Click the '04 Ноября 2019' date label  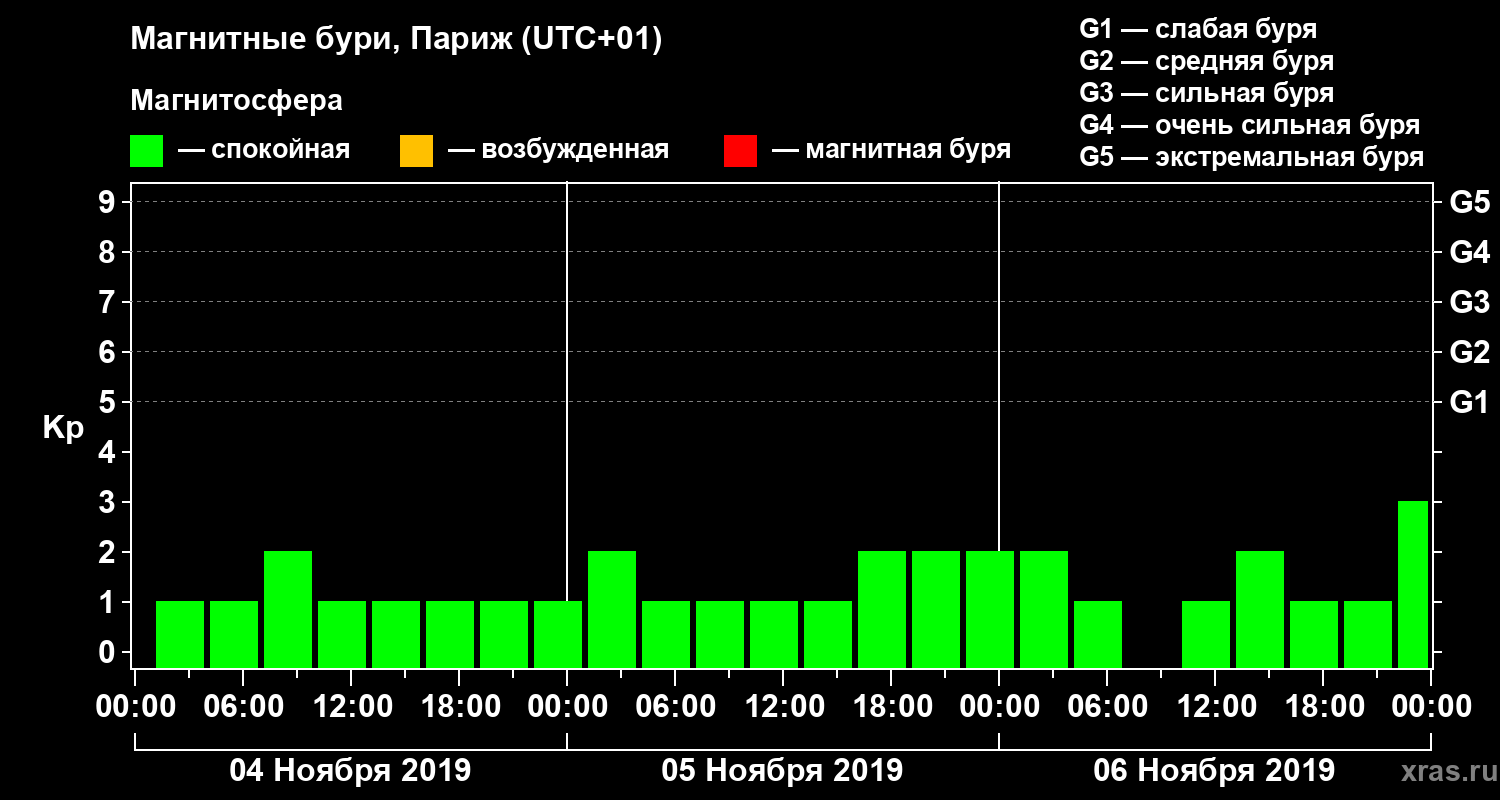click(x=350, y=771)
